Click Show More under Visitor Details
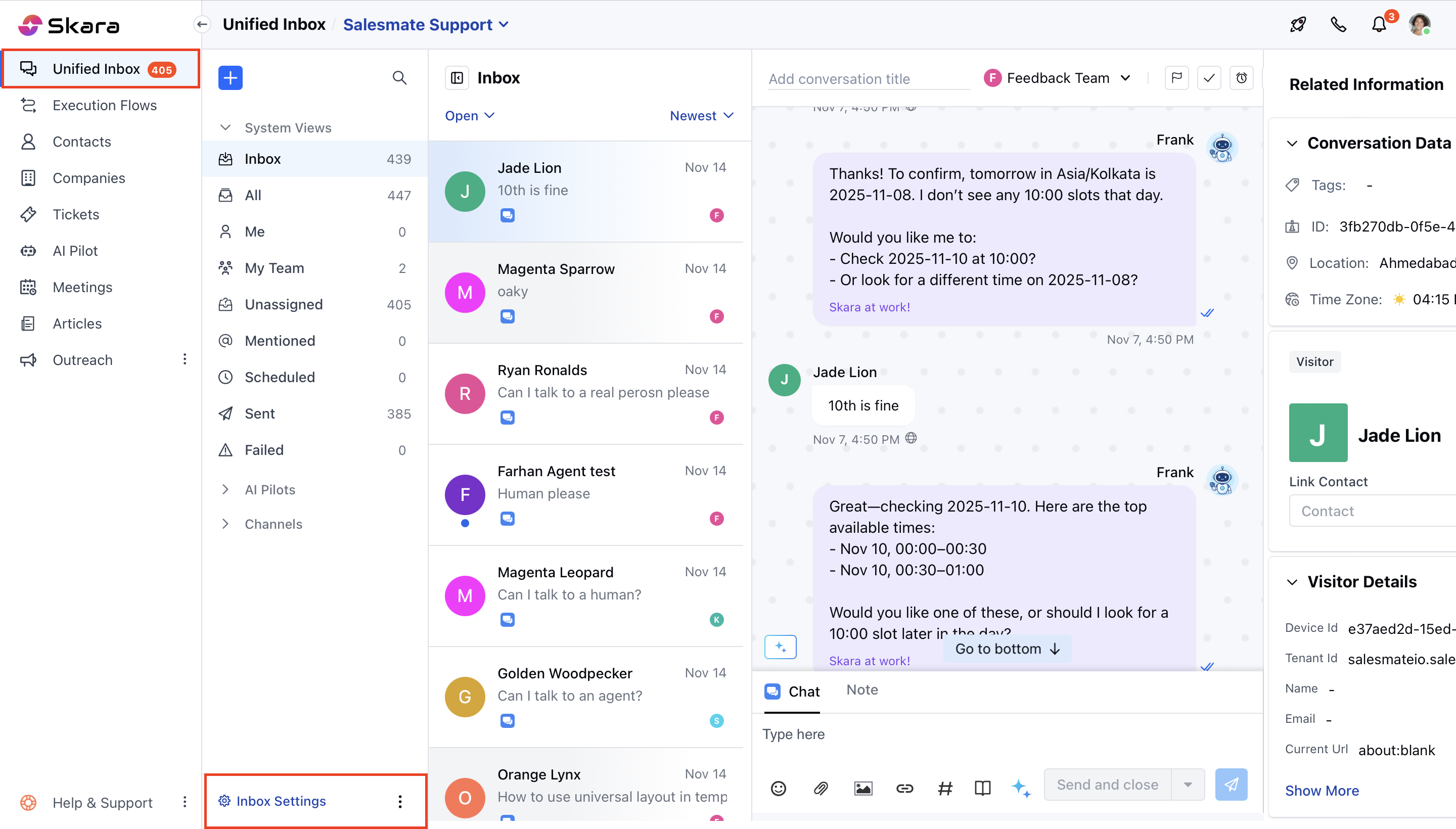Viewport: 1456px width, 829px height. pos(1322,790)
